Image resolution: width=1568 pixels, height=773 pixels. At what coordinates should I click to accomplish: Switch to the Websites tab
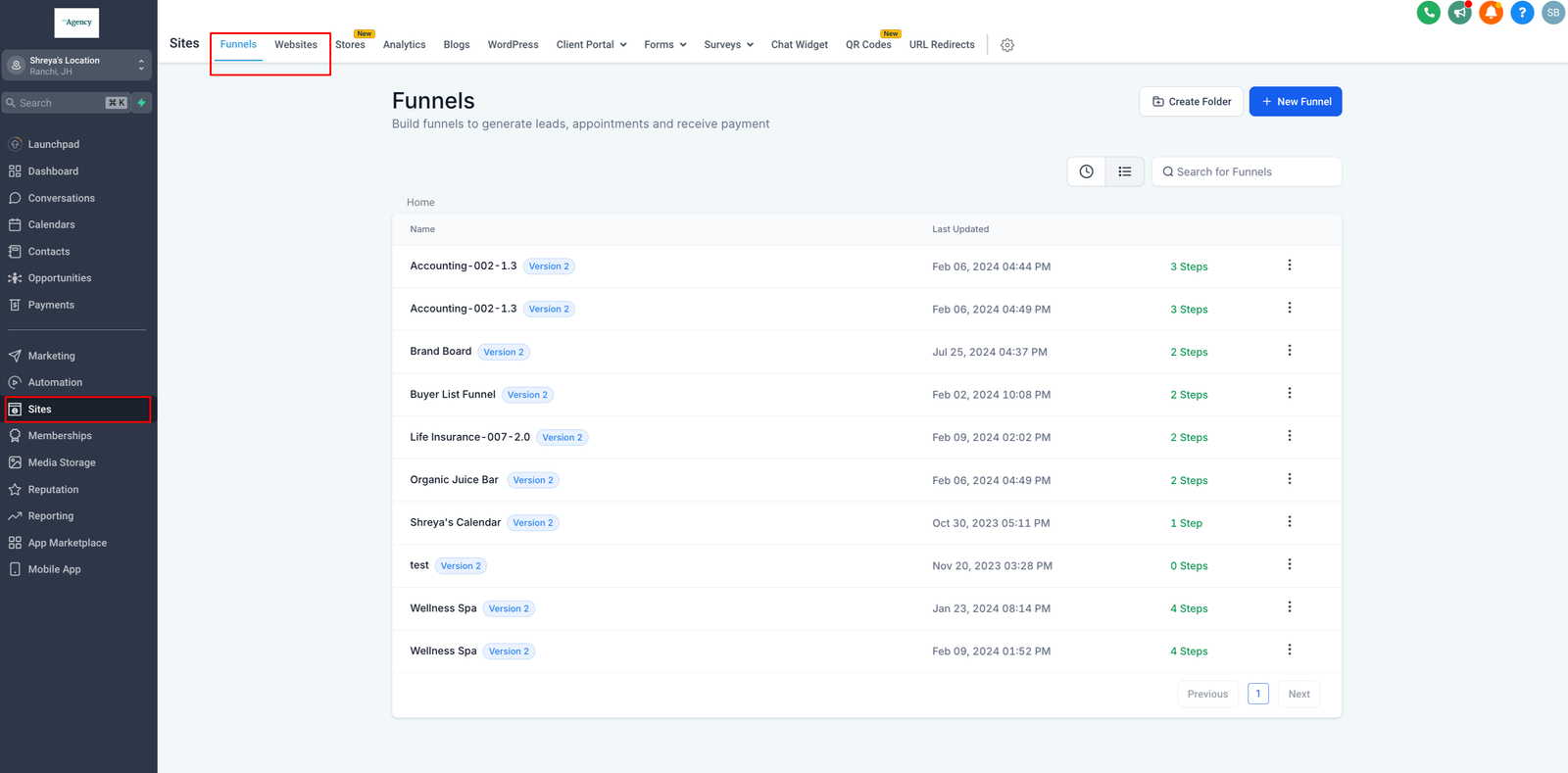[295, 45]
